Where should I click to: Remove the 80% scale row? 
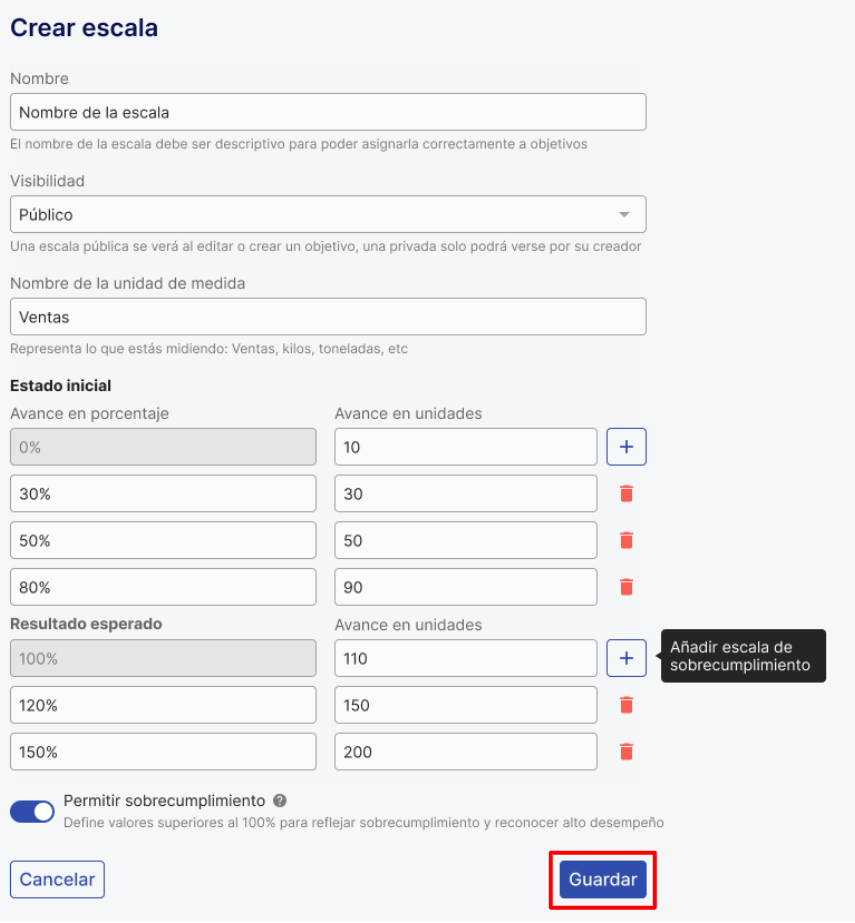pyautogui.click(x=627, y=587)
